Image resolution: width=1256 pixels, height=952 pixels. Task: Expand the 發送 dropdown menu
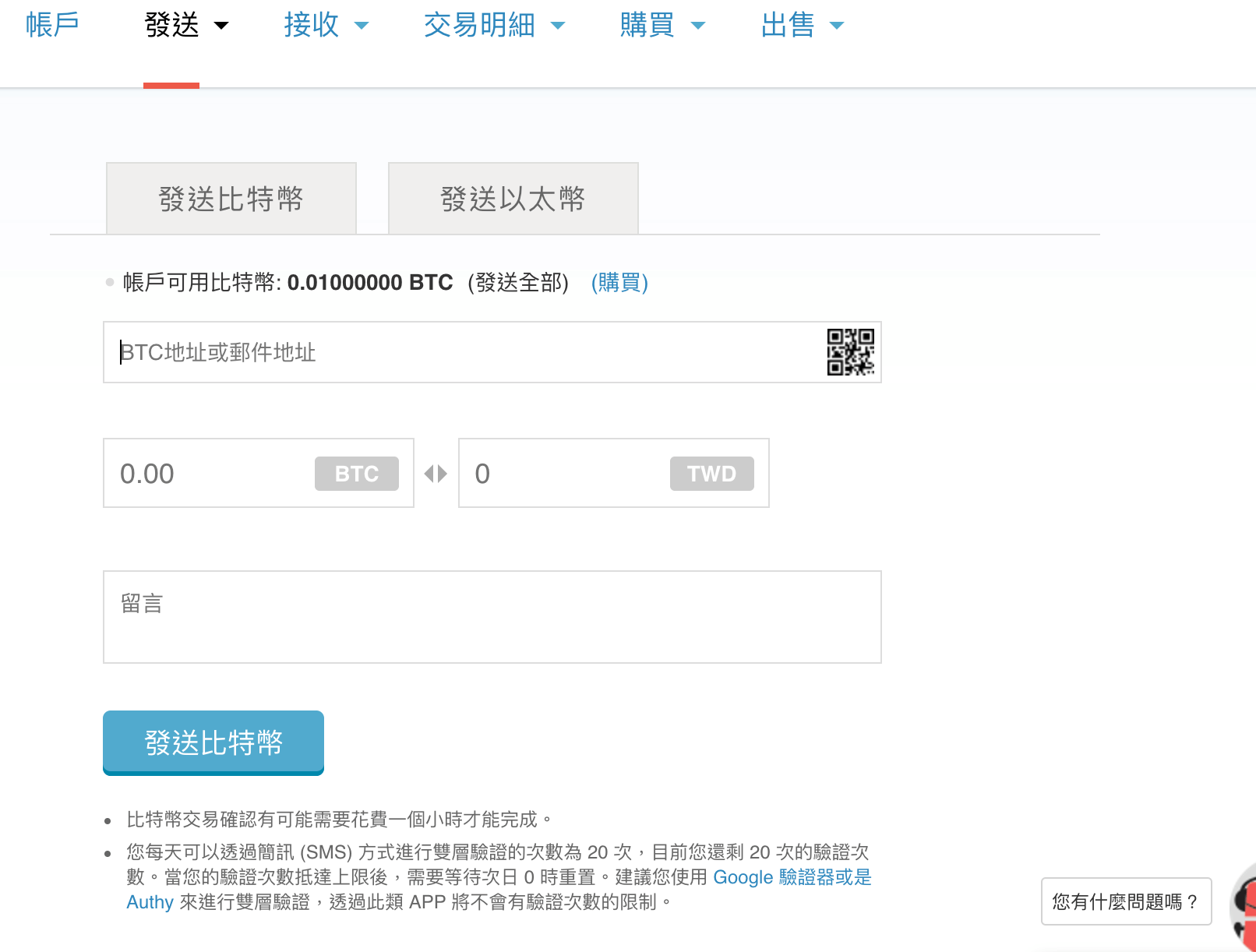[x=186, y=26]
